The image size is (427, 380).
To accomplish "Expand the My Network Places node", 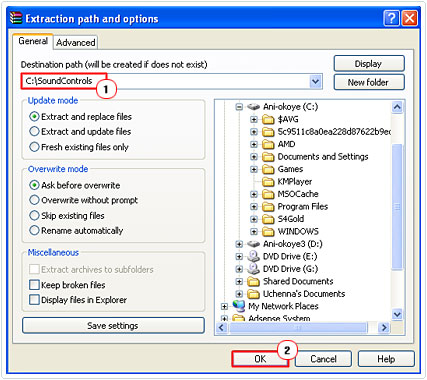I will tap(224, 306).
